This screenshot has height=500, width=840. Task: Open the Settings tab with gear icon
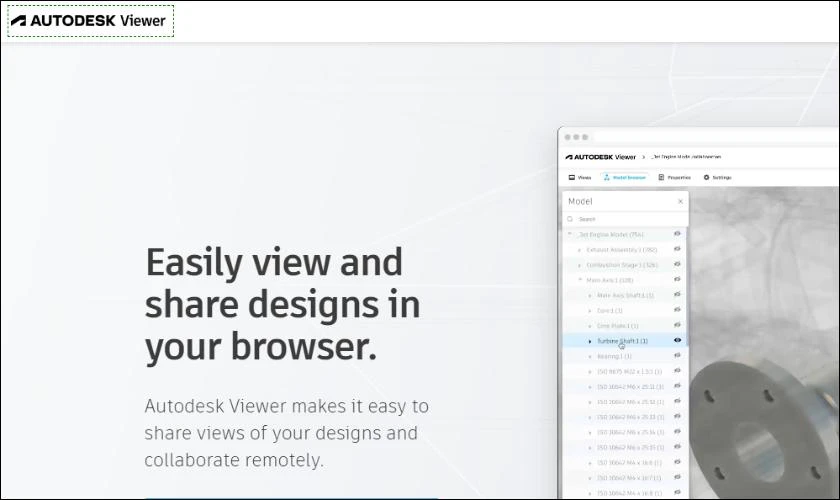click(x=717, y=177)
